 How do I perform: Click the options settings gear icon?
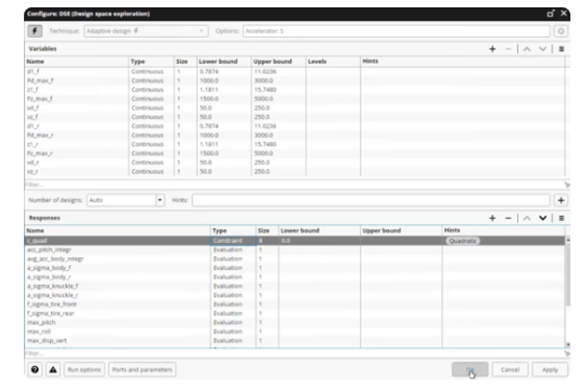[x=561, y=31]
